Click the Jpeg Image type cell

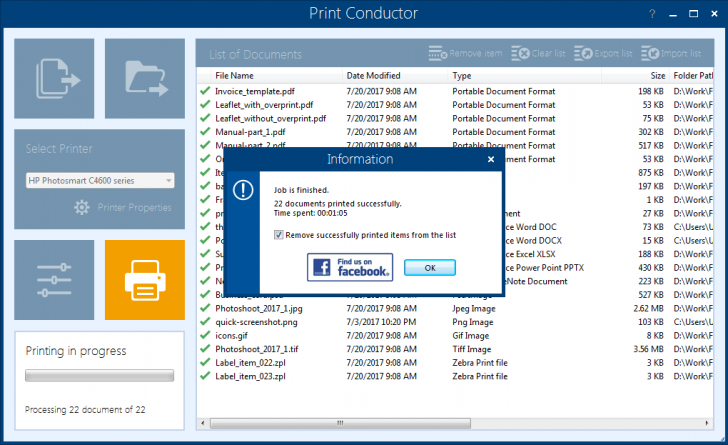tap(474, 308)
